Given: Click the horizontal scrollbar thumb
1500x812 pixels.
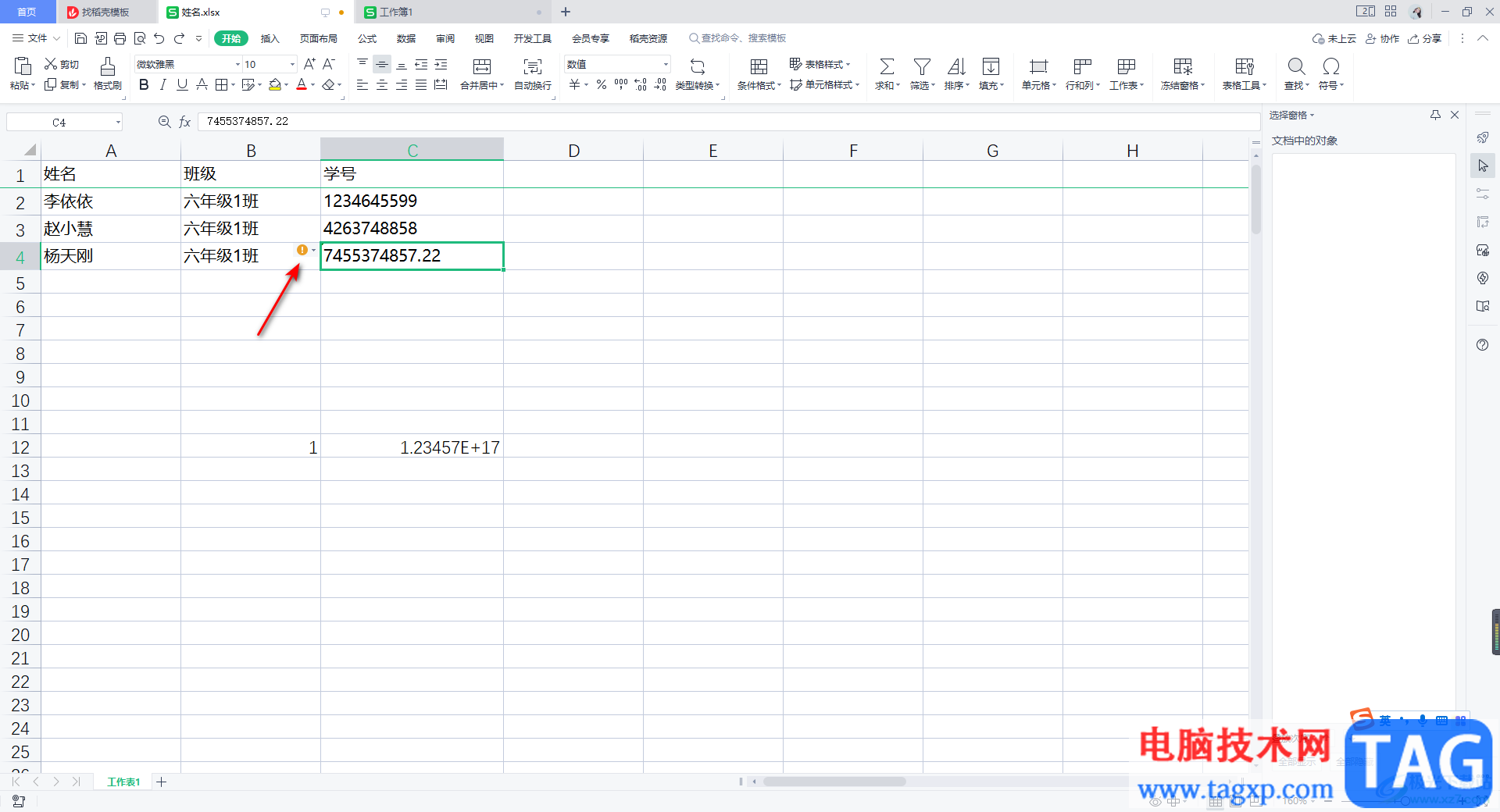Looking at the screenshot, I should pos(834,782).
